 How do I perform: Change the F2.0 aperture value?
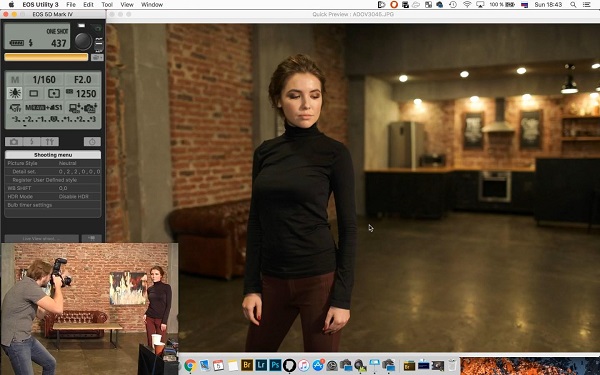[x=82, y=80]
